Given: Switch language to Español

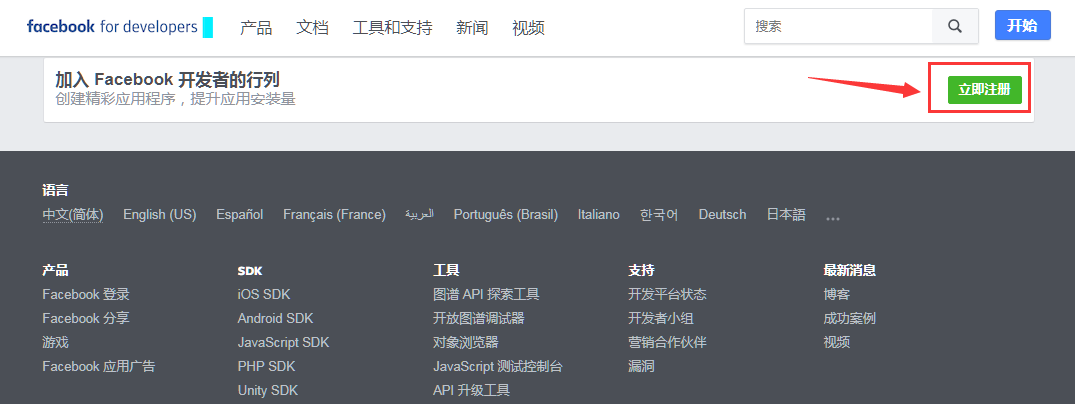Looking at the screenshot, I should click(239, 215).
